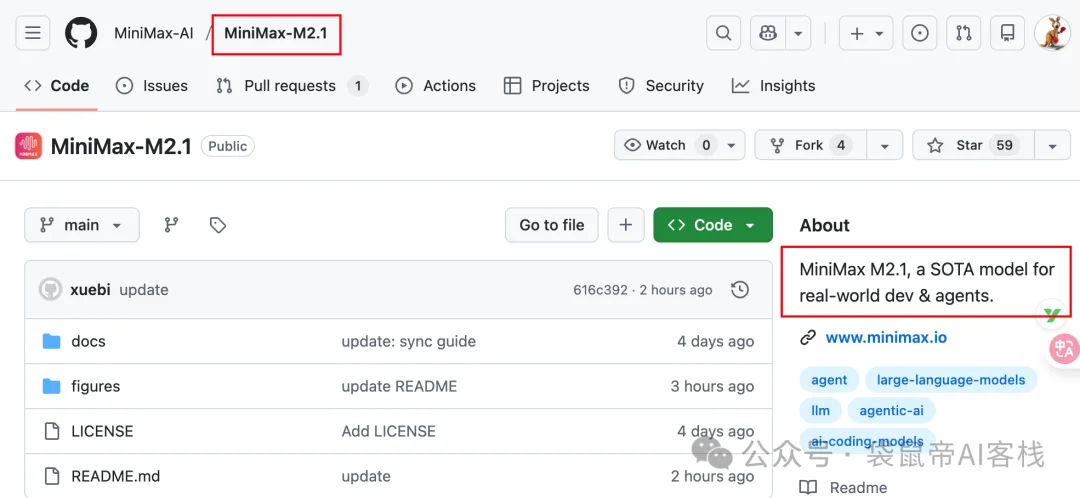Open pull requests icon in header
This screenshot has height=498, width=1080.
click(963, 33)
